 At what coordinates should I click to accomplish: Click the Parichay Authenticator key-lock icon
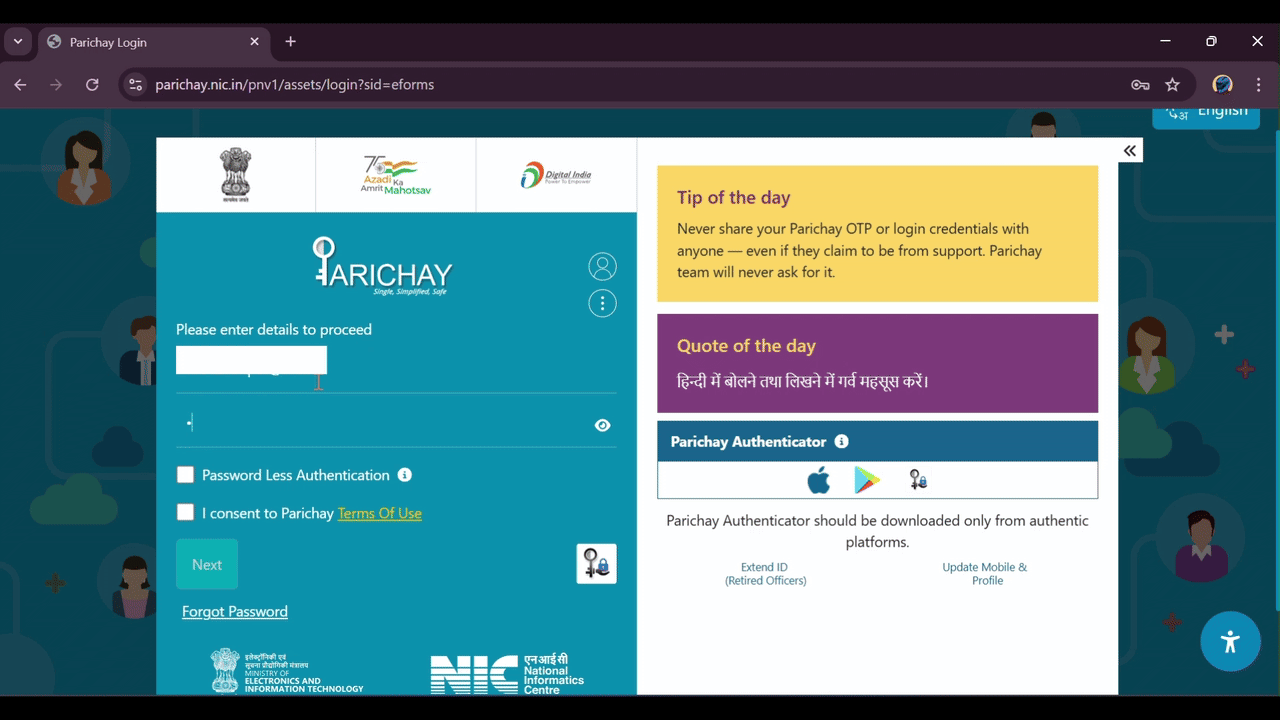[917, 479]
